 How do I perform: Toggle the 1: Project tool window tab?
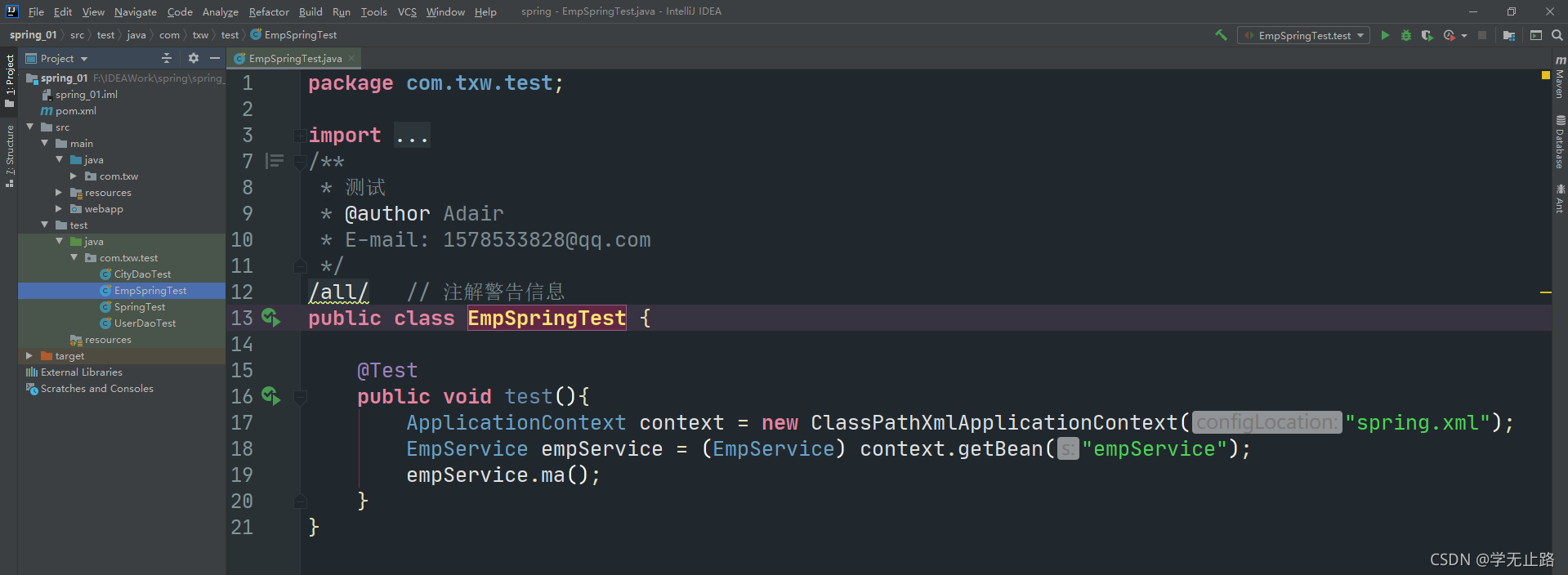coord(10,80)
